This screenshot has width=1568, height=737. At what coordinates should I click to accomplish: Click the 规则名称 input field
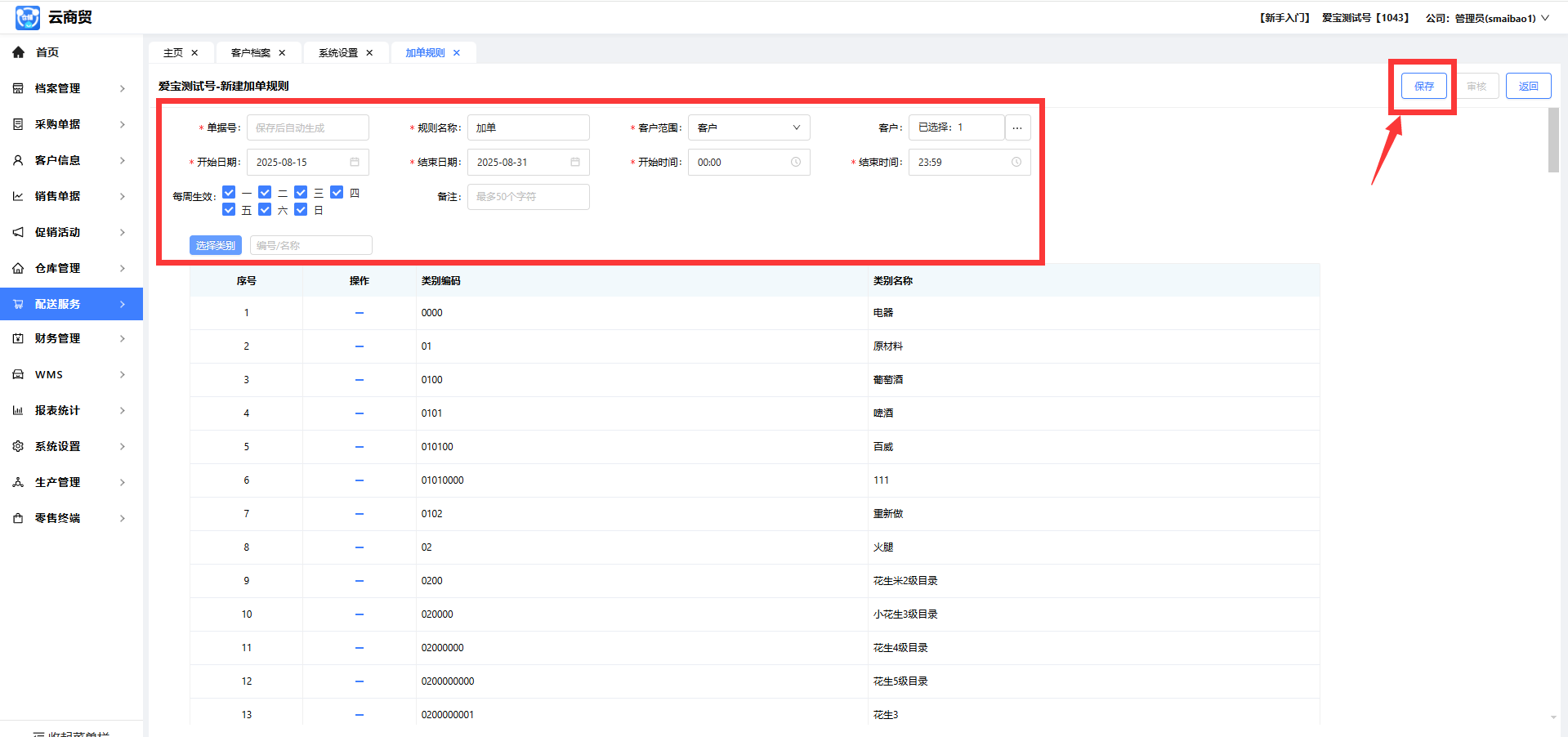coord(528,128)
